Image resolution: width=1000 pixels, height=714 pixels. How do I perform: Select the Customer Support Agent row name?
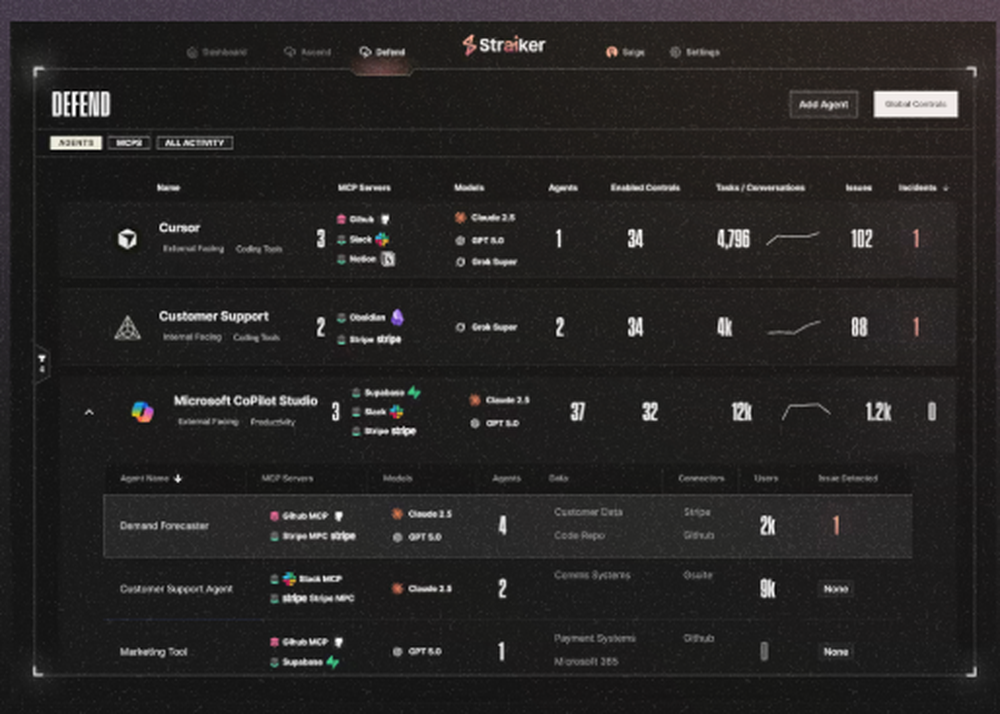(x=176, y=589)
